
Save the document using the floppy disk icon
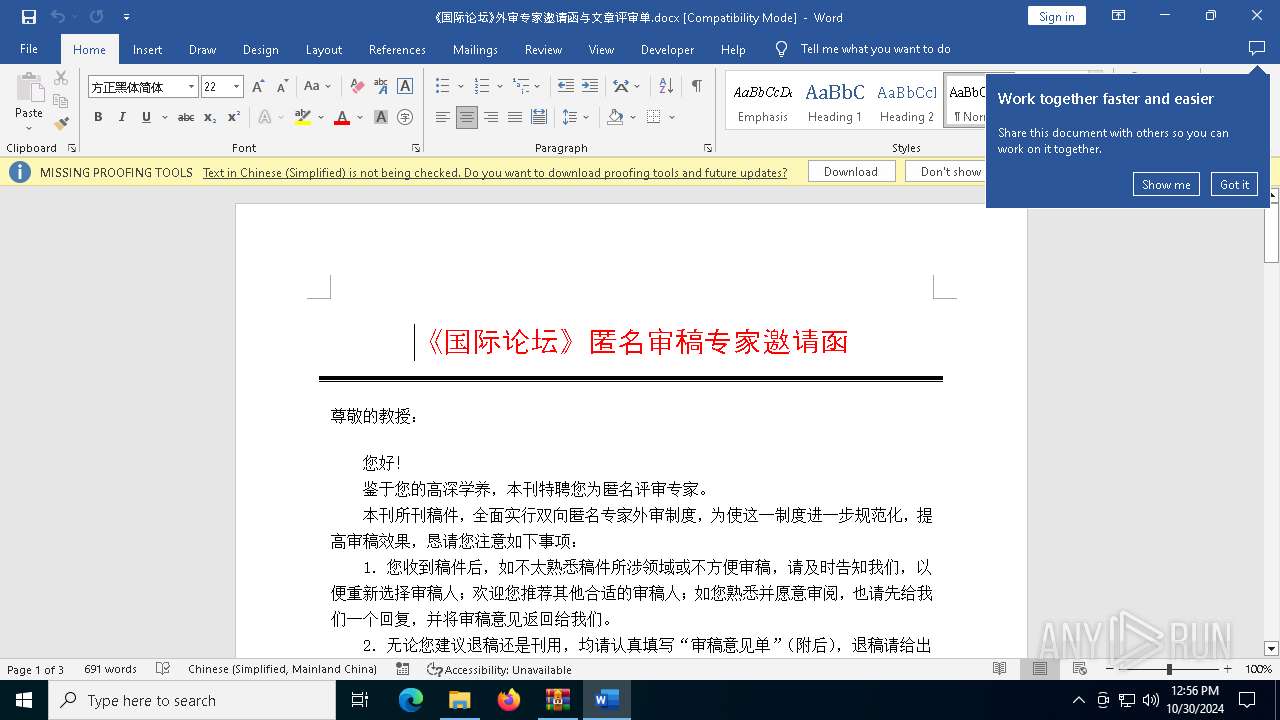coord(29,17)
